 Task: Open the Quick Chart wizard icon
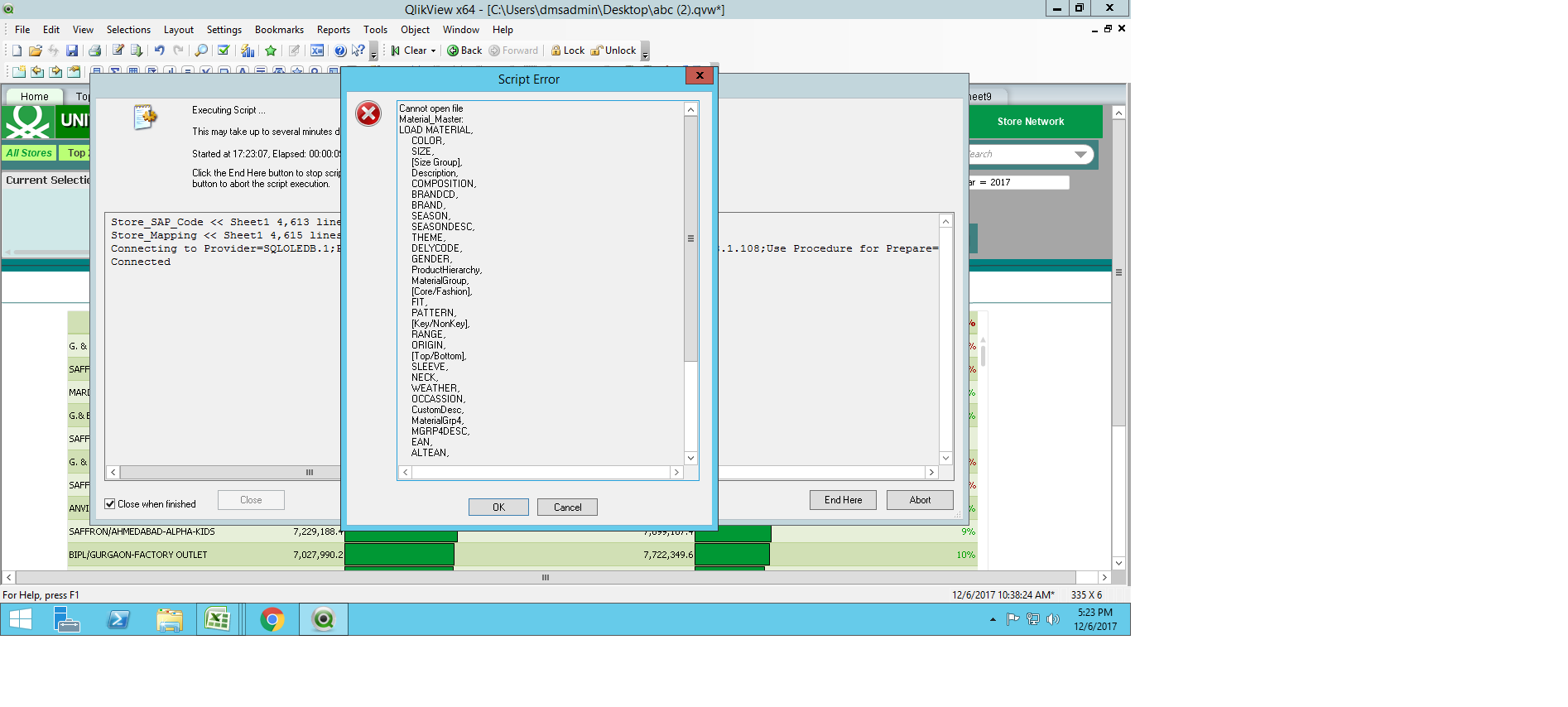point(248,50)
